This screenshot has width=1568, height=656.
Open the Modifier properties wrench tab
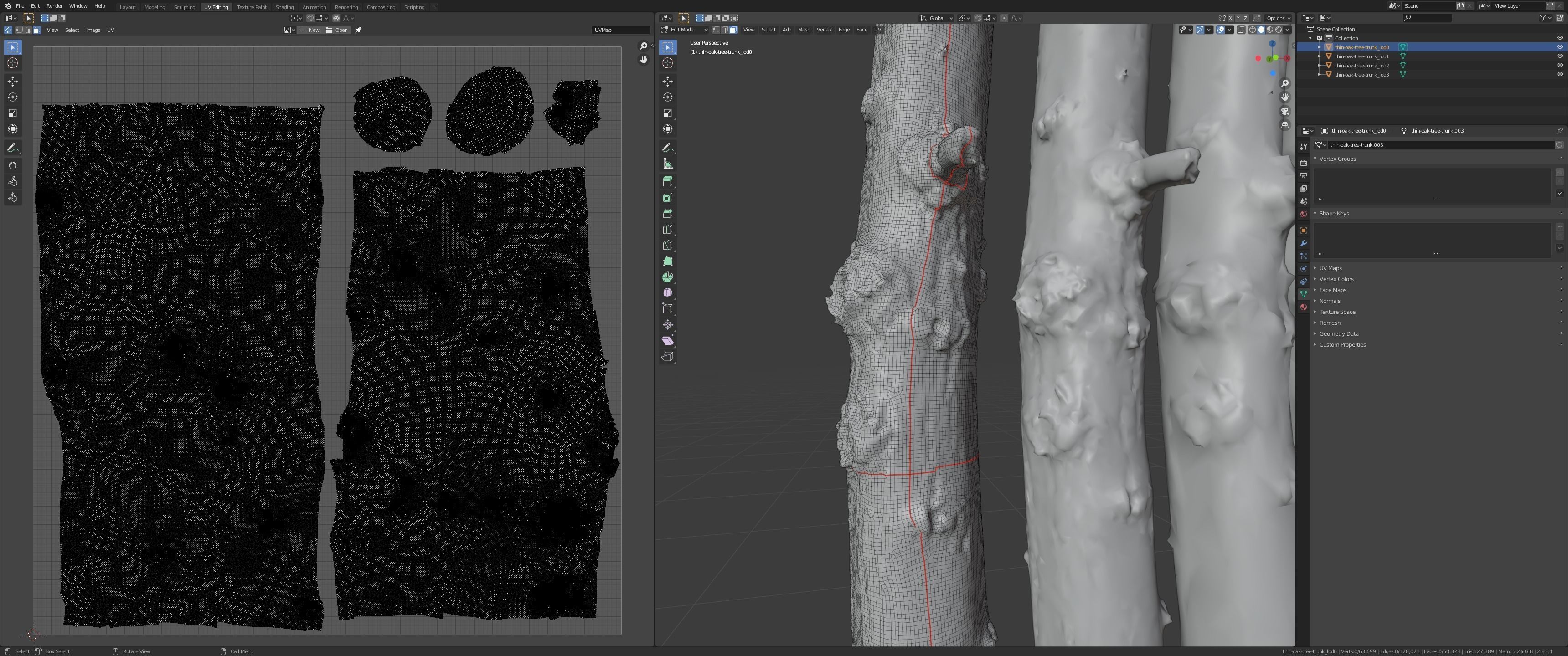pos(1303,243)
